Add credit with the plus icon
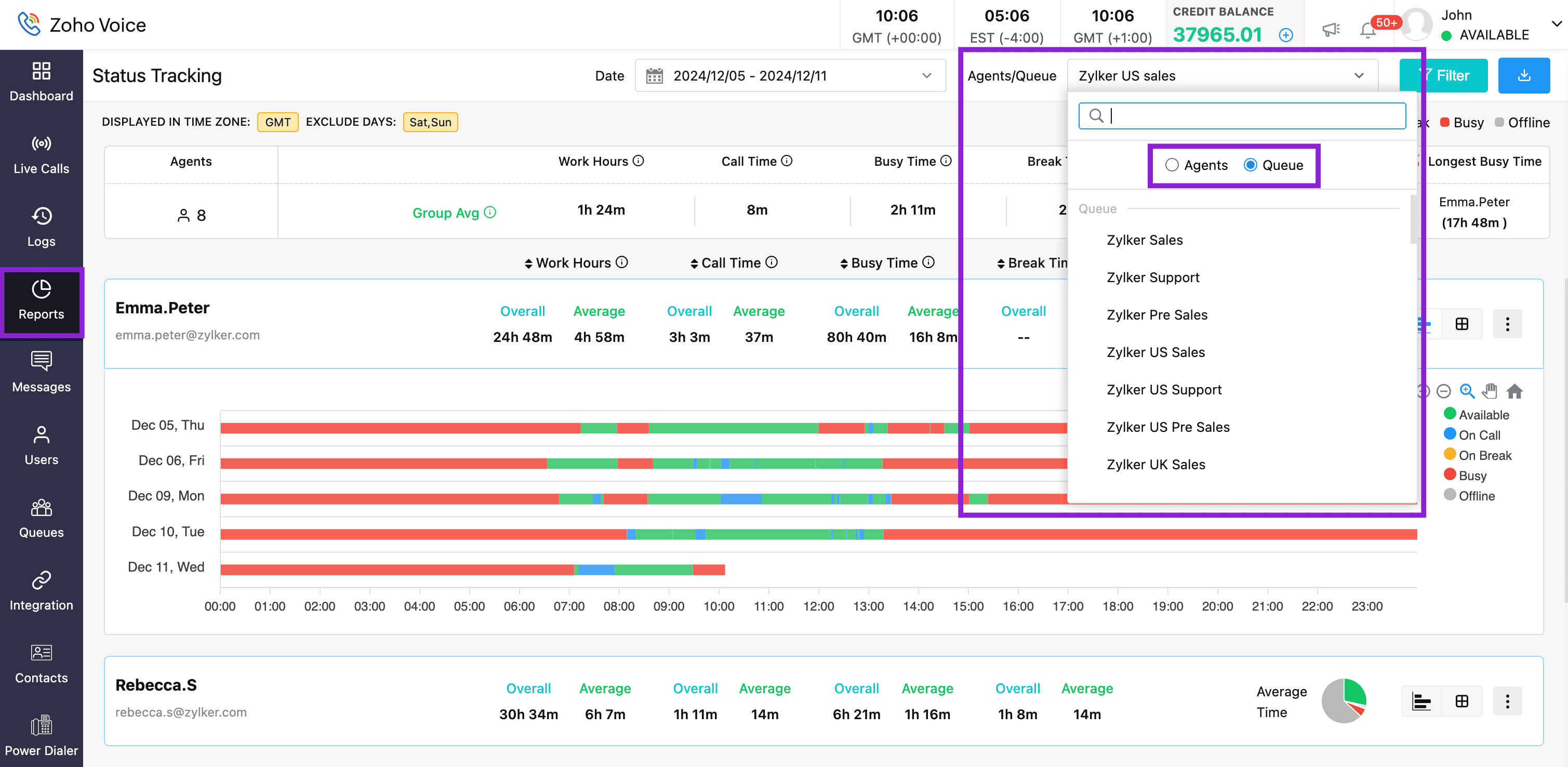 tap(1285, 35)
